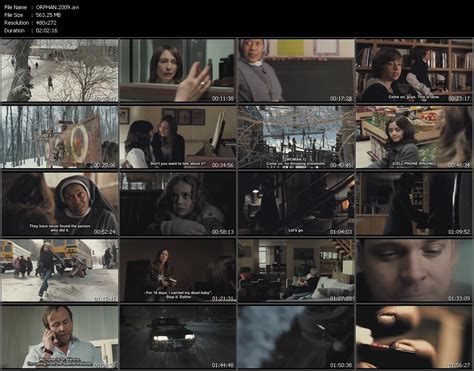This screenshot has height=371, width=474.
Task: Open the nun by the chalkboard thumbnail 00:17:28
Action: coord(296,70)
